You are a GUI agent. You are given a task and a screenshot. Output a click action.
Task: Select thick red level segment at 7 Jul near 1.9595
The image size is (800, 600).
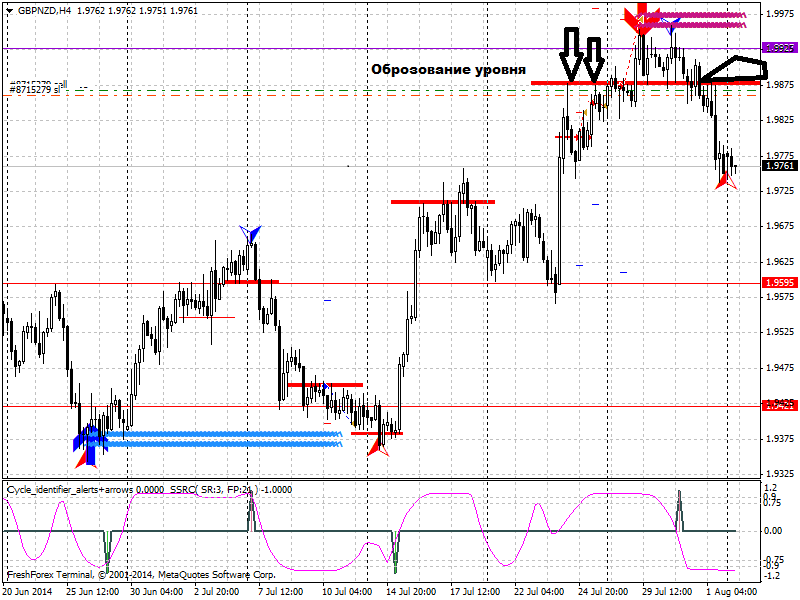click(252, 282)
